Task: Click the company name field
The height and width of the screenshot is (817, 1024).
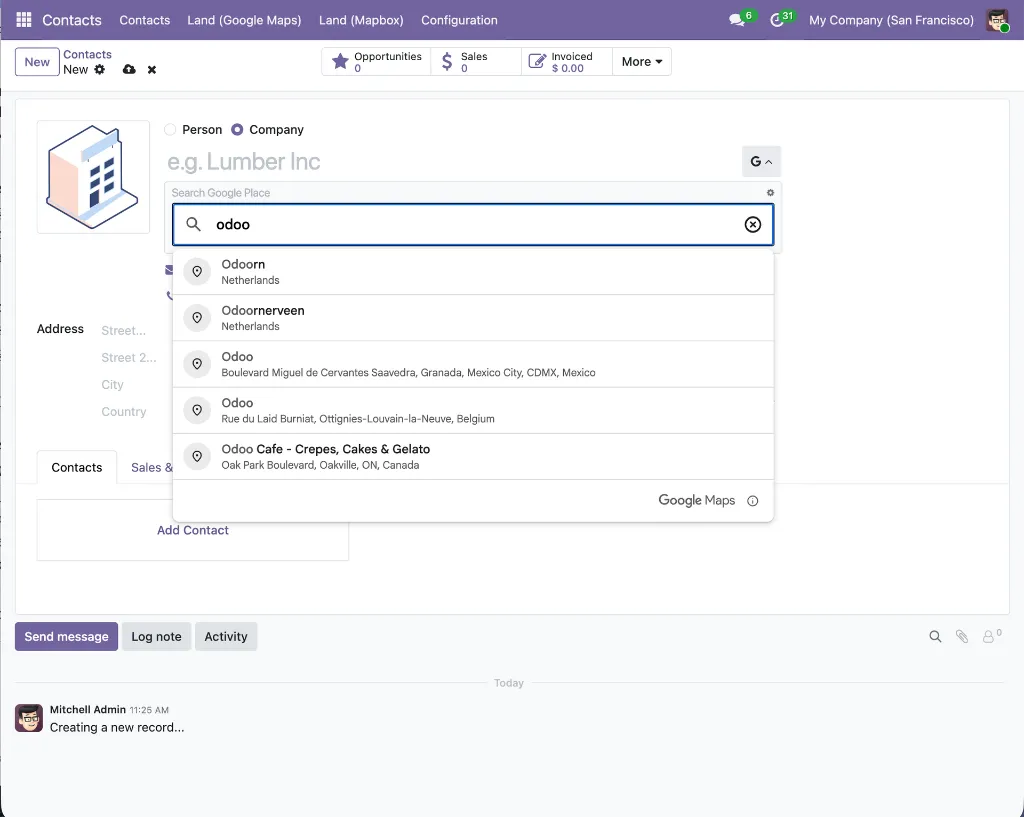Action: point(451,161)
